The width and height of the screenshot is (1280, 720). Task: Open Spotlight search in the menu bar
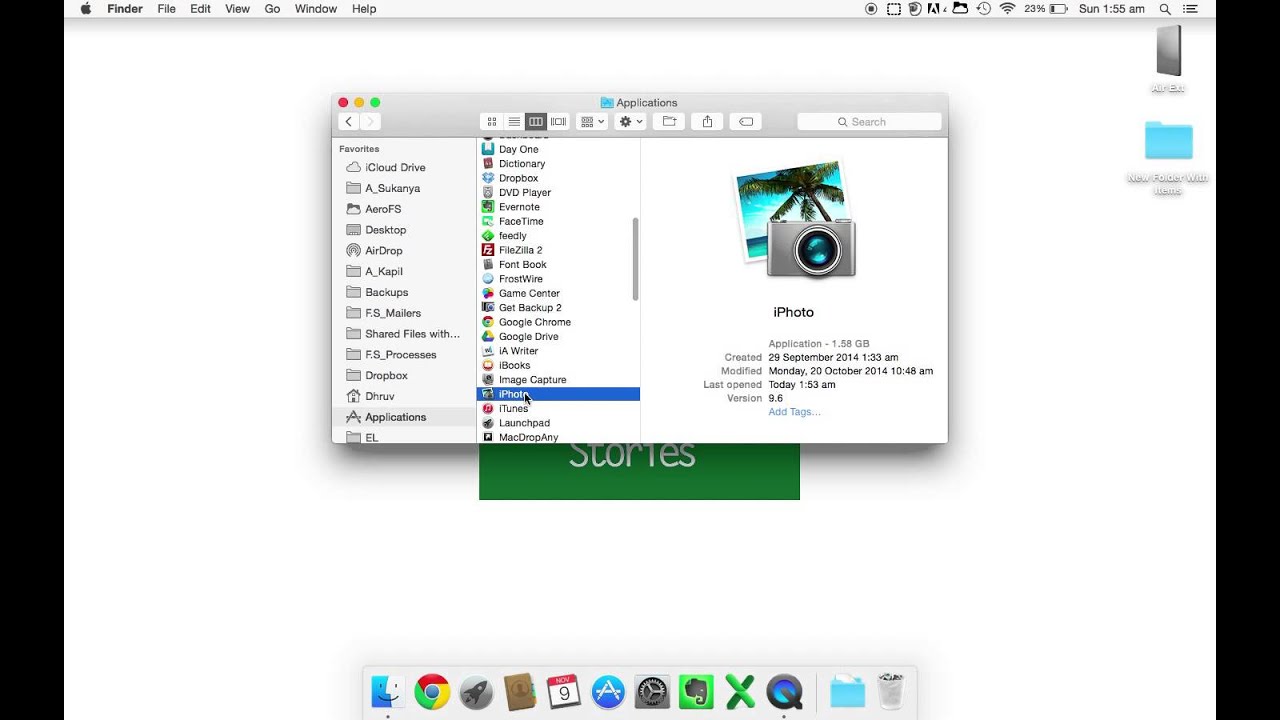click(1165, 9)
